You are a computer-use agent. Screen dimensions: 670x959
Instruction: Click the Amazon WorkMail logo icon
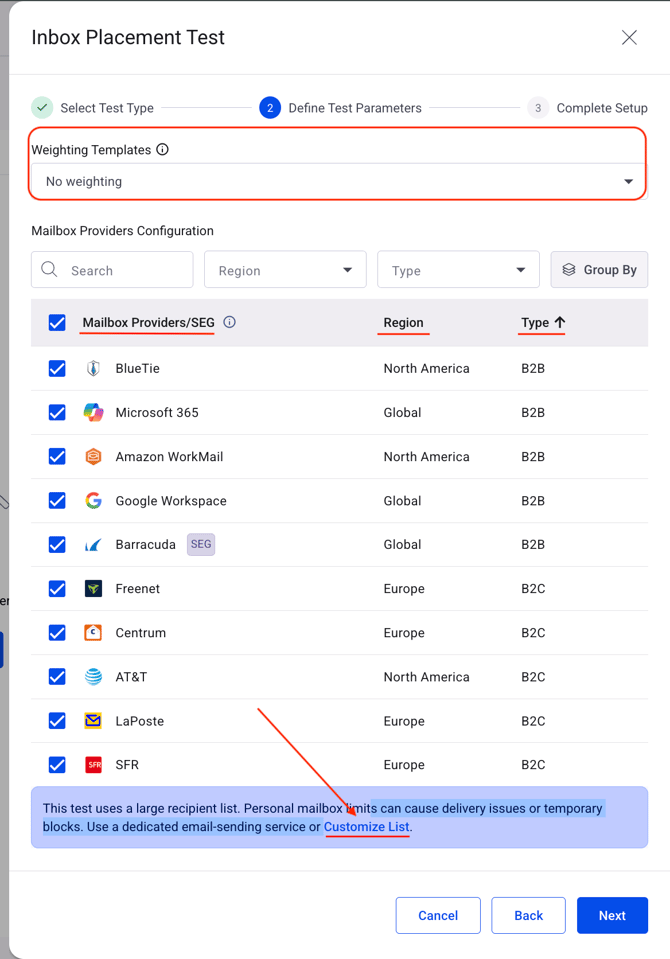pos(93,456)
